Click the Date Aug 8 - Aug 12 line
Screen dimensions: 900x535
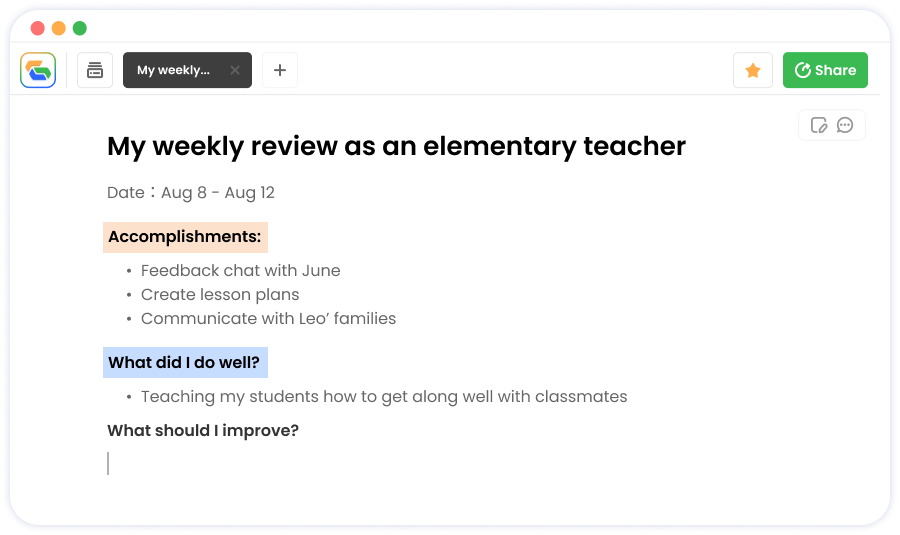coord(191,192)
